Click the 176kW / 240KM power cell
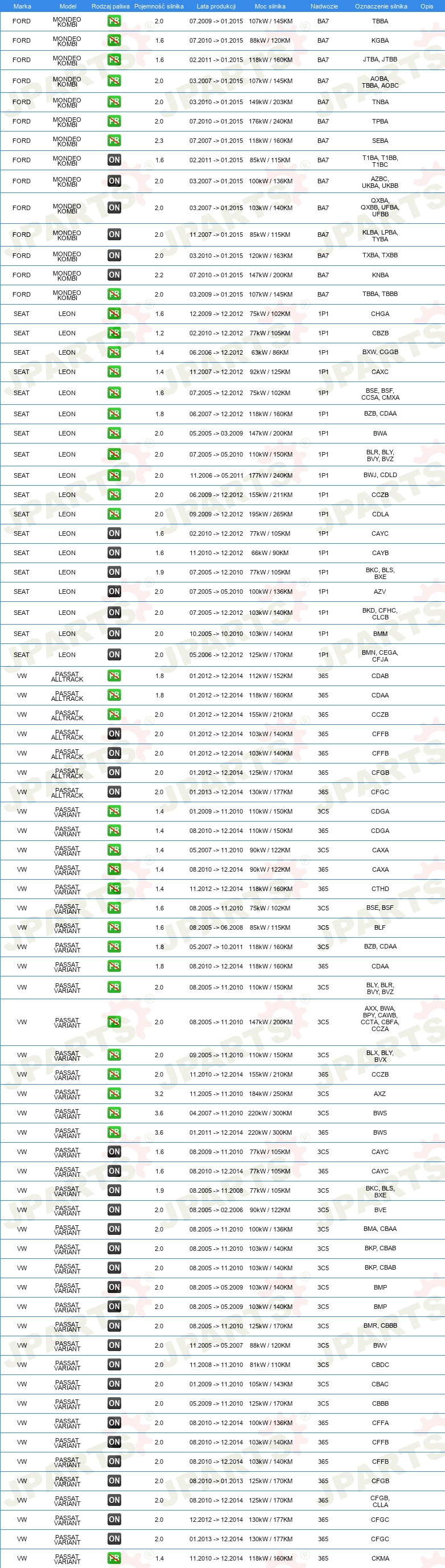 [x=270, y=121]
